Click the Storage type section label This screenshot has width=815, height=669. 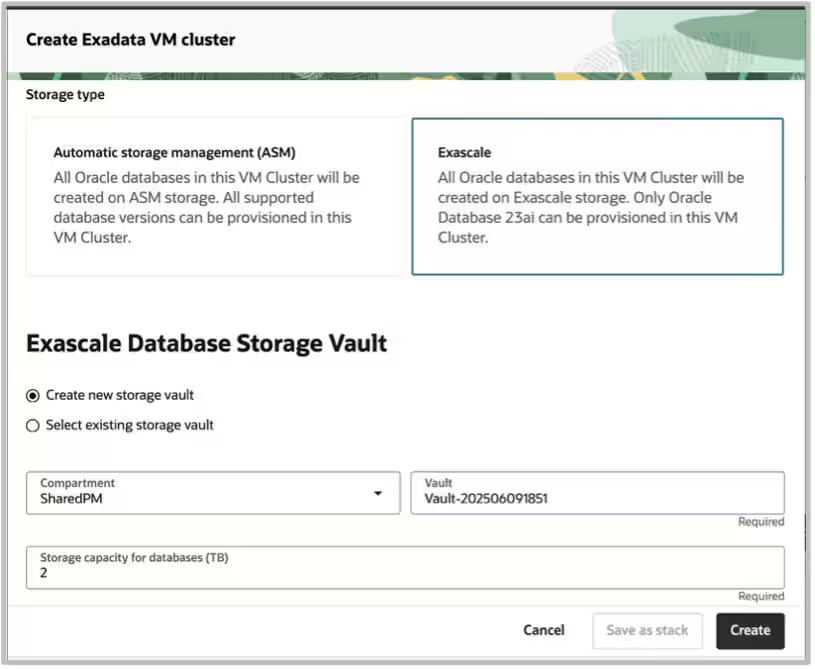pos(64,94)
